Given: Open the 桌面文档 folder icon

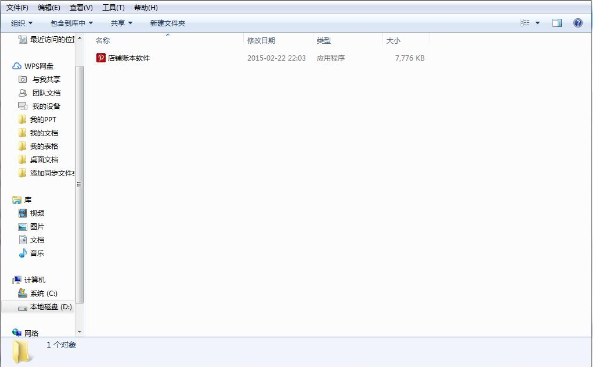Looking at the screenshot, I should (22, 159).
